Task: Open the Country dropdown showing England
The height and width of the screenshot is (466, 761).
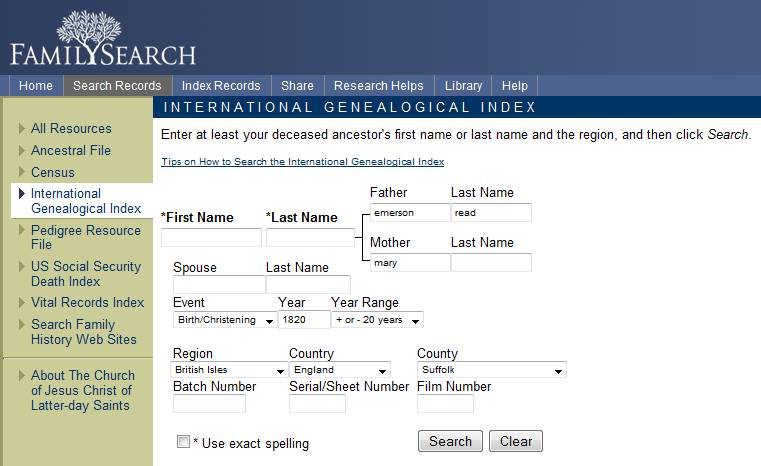Action: [x=340, y=370]
